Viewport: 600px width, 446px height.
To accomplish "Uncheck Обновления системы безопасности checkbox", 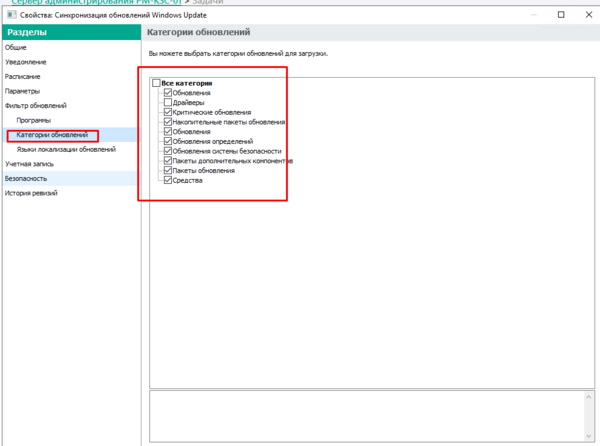I will click(x=168, y=151).
